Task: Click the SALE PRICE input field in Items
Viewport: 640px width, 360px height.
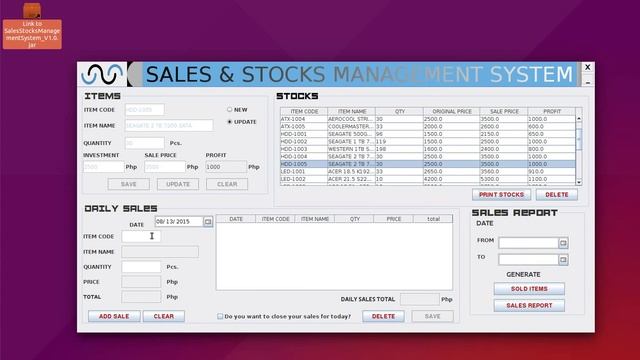Action: coord(165,167)
